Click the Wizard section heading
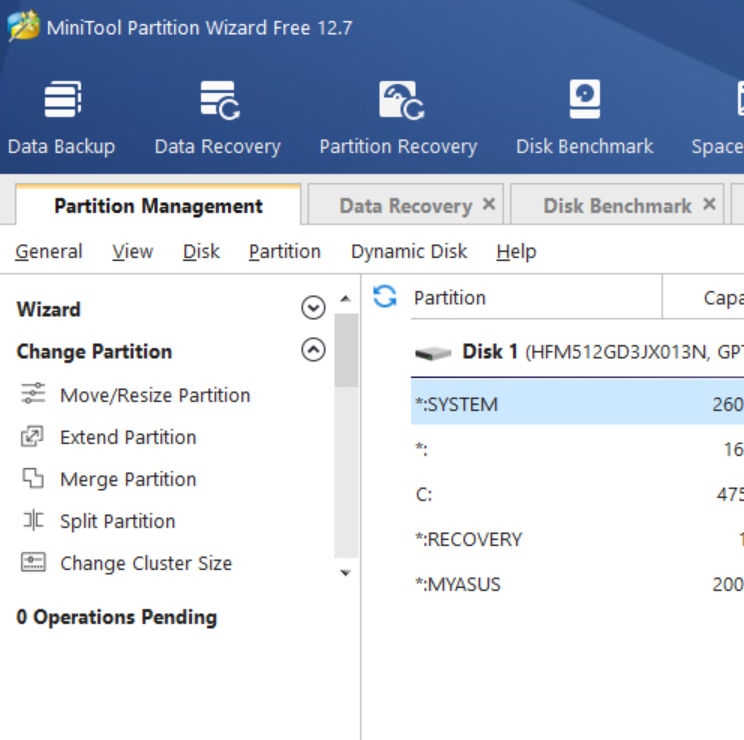Image resolution: width=744 pixels, height=740 pixels. [48, 309]
